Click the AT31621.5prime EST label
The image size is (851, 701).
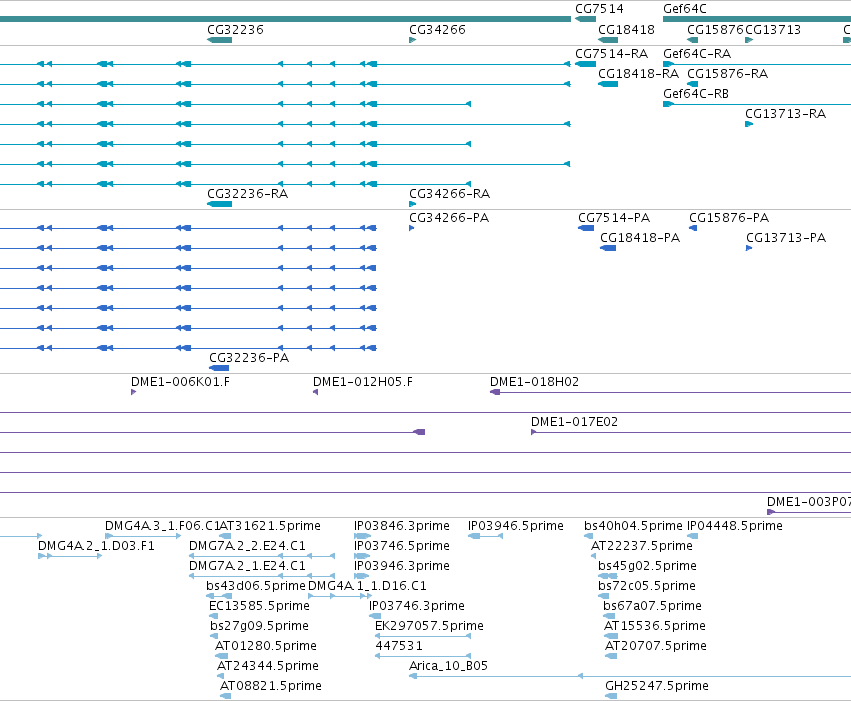[x=270, y=526]
